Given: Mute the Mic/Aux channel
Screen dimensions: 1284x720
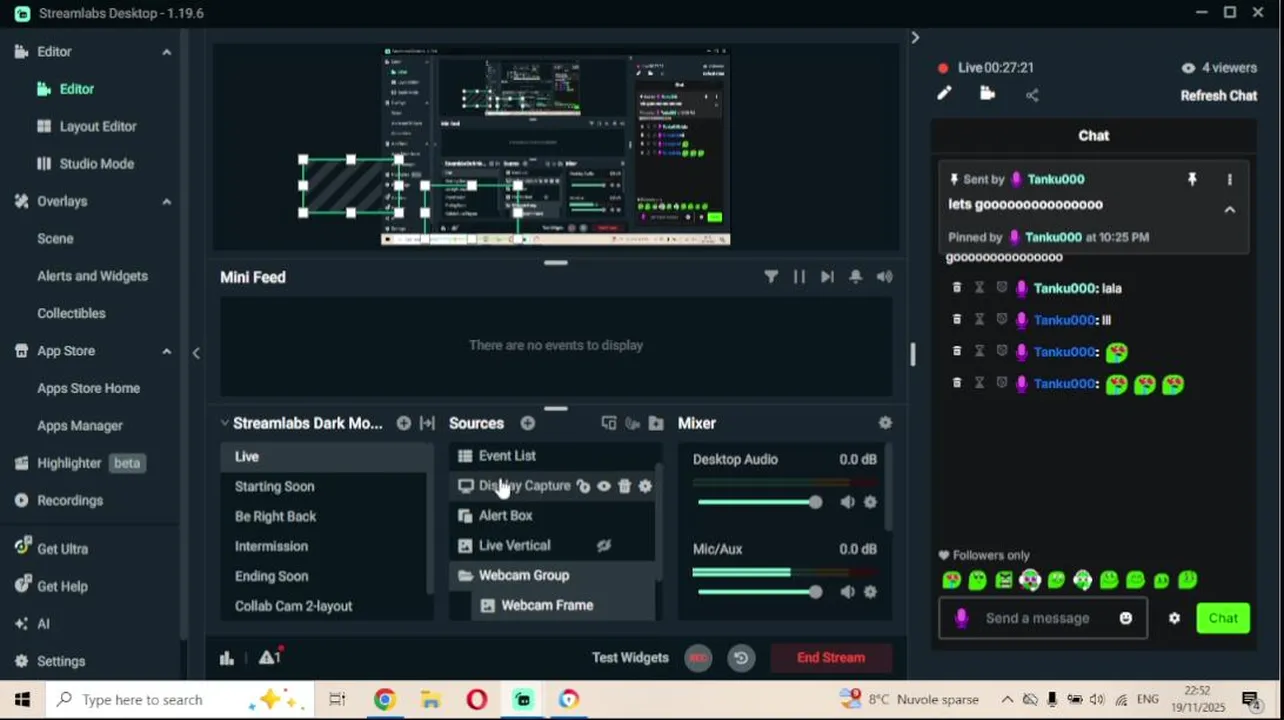Looking at the screenshot, I should coord(848,592).
